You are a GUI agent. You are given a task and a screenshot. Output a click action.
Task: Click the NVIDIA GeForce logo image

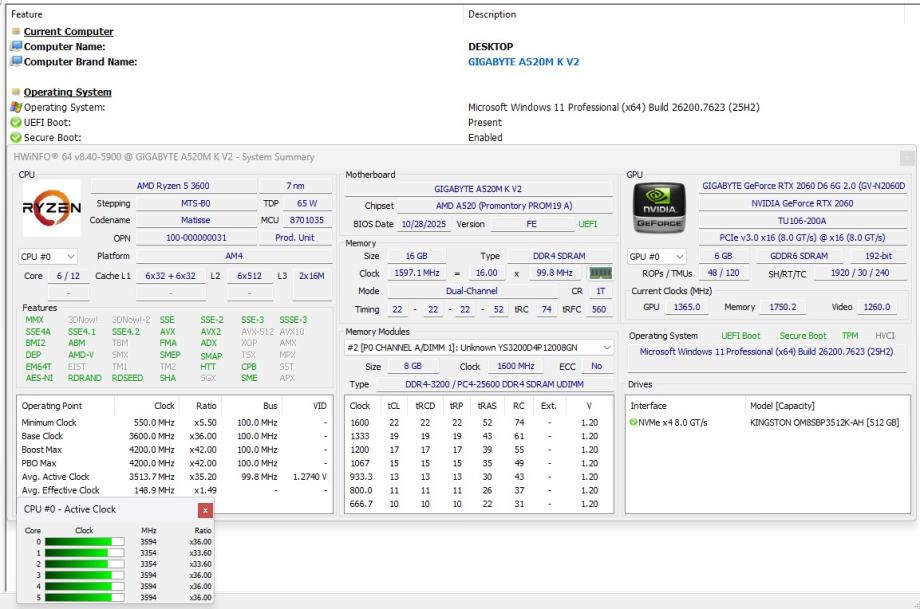[659, 208]
